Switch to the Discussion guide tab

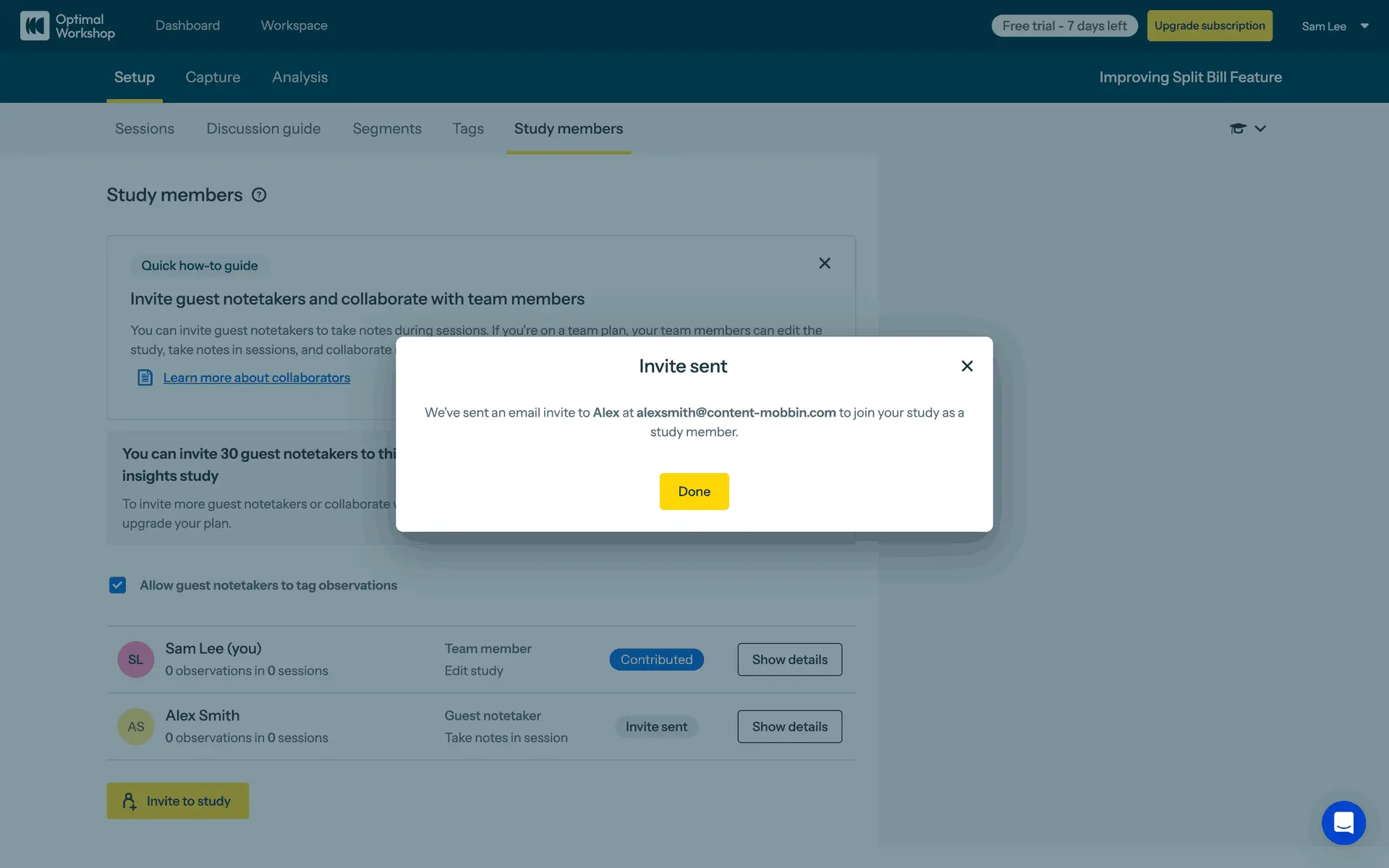(263, 129)
